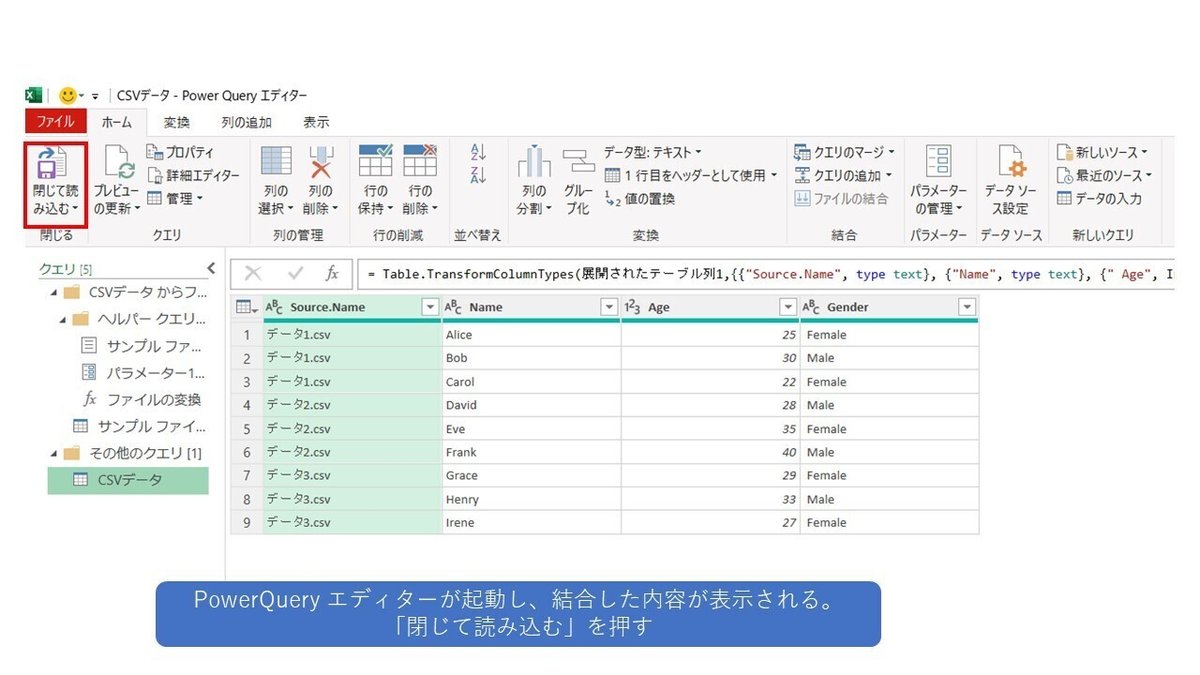This screenshot has height=675, width=1200.
Task: Open the Gender column filter dropdown
Action: click(969, 306)
